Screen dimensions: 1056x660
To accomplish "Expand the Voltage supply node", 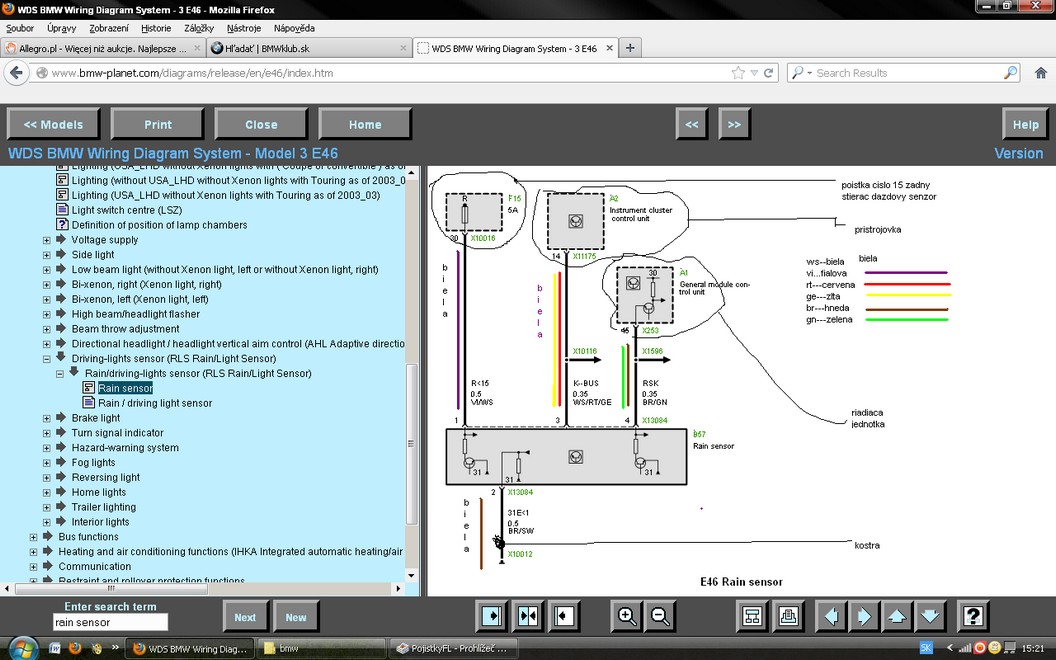I will 46,240.
